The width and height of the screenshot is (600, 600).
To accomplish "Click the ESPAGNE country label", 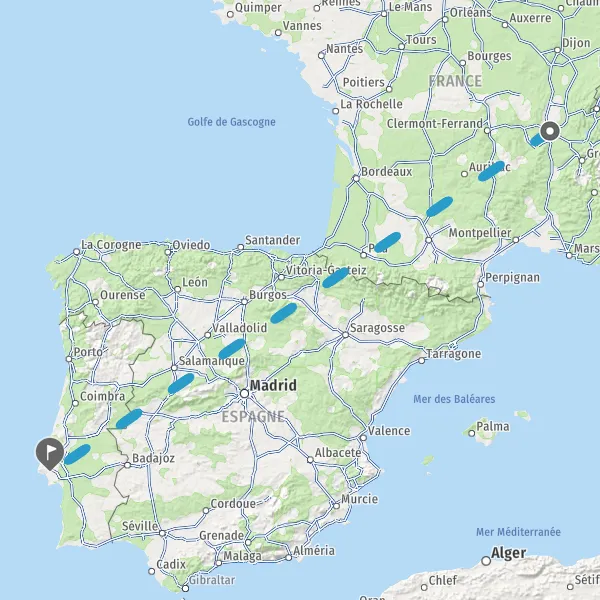I will tap(253, 417).
